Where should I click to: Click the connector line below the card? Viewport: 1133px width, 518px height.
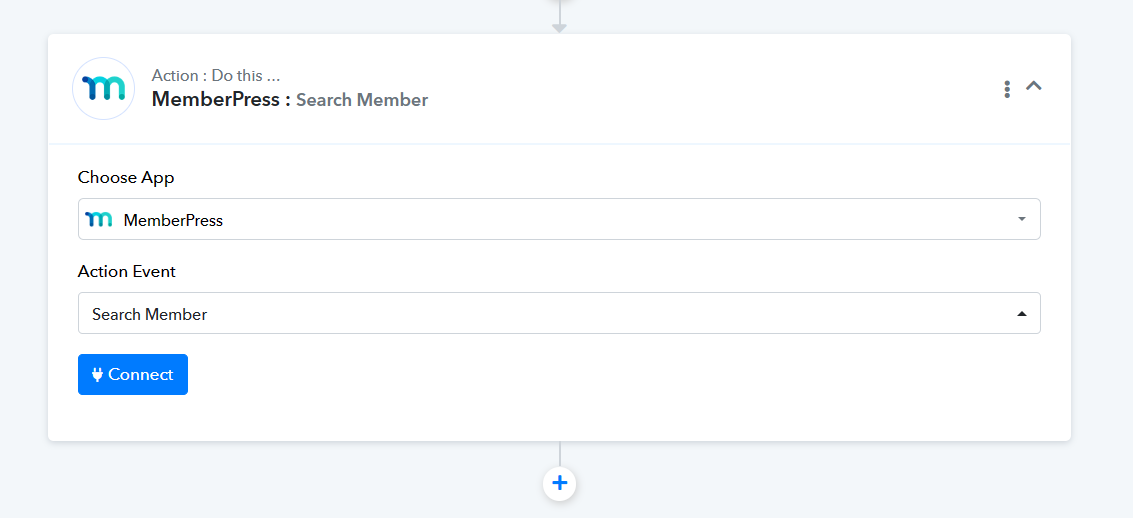pyautogui.click(x=560, y=453)
